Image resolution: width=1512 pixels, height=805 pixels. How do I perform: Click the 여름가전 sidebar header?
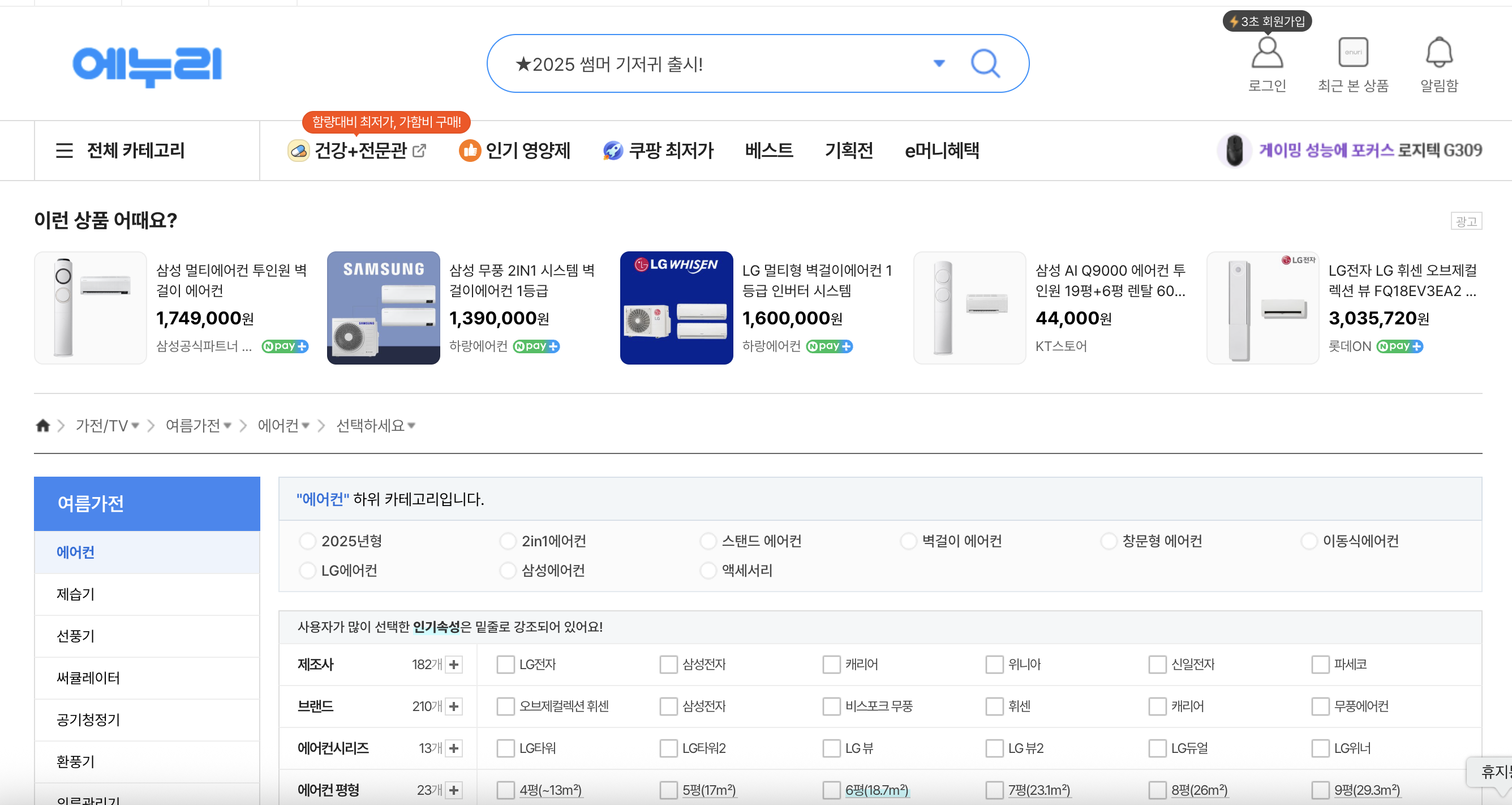point(147,504)
